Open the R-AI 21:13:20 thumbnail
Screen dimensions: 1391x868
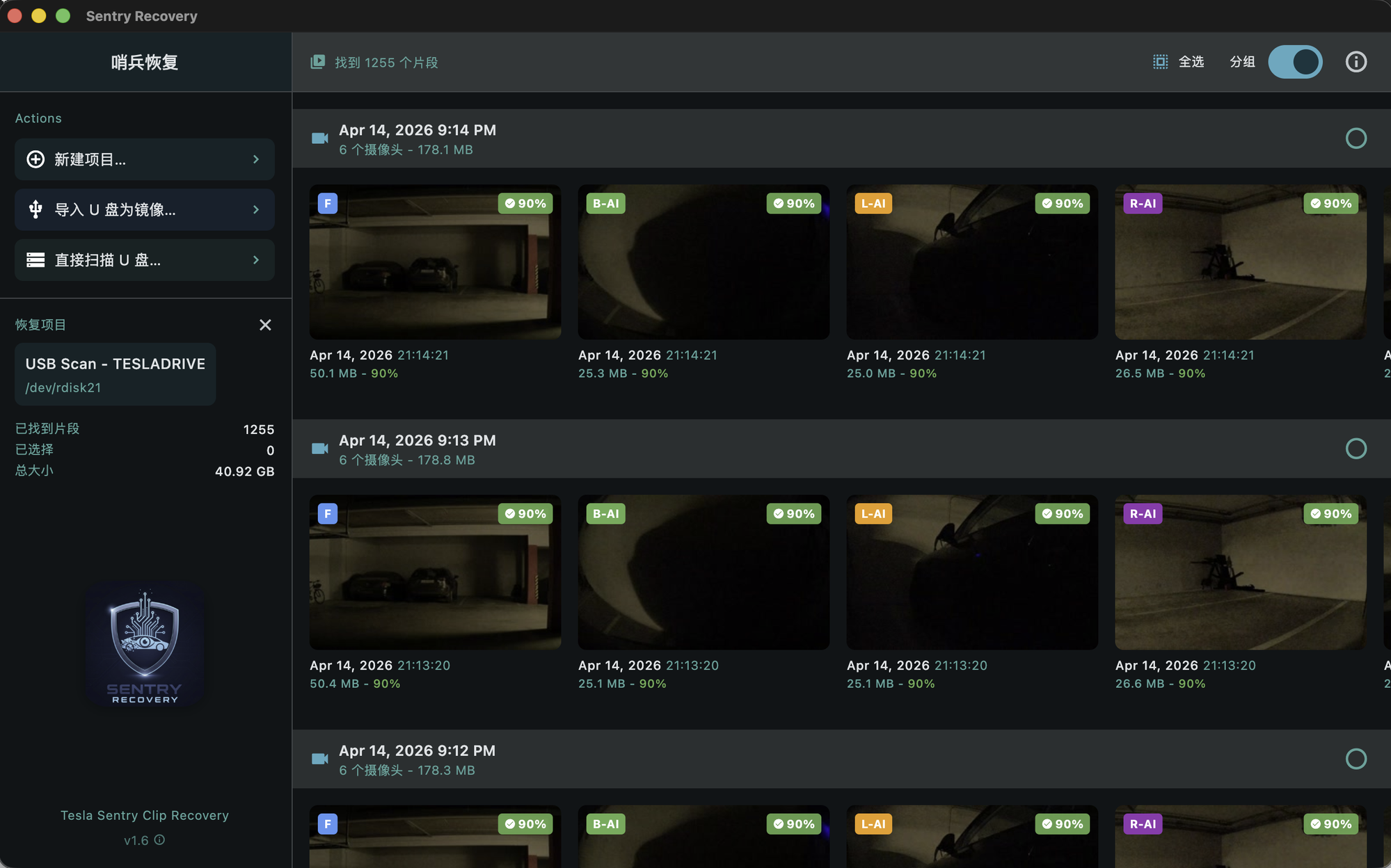click(x=1241, y=572)
